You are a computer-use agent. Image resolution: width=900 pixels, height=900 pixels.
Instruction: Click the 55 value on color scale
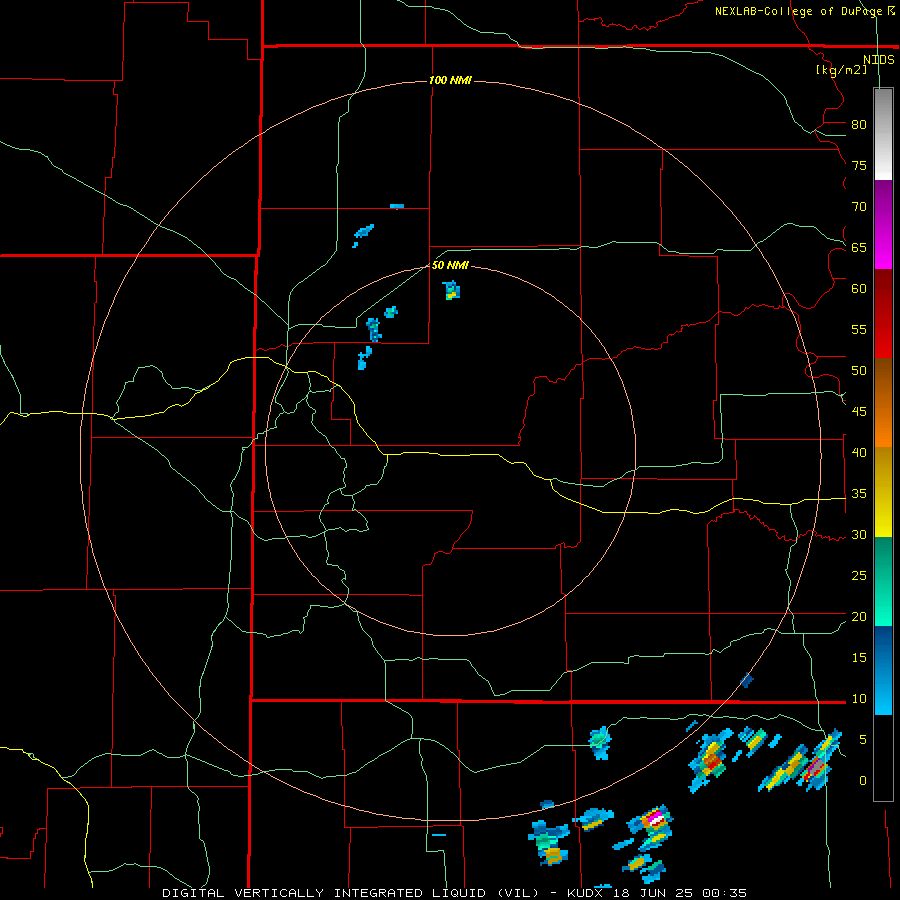click(859, 329)
